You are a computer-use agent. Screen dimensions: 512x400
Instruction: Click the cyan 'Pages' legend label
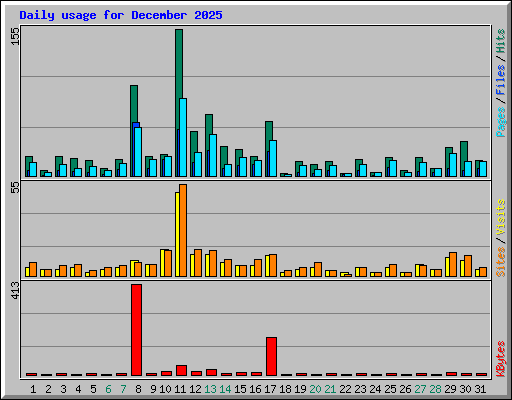click(x=500, y=122)
